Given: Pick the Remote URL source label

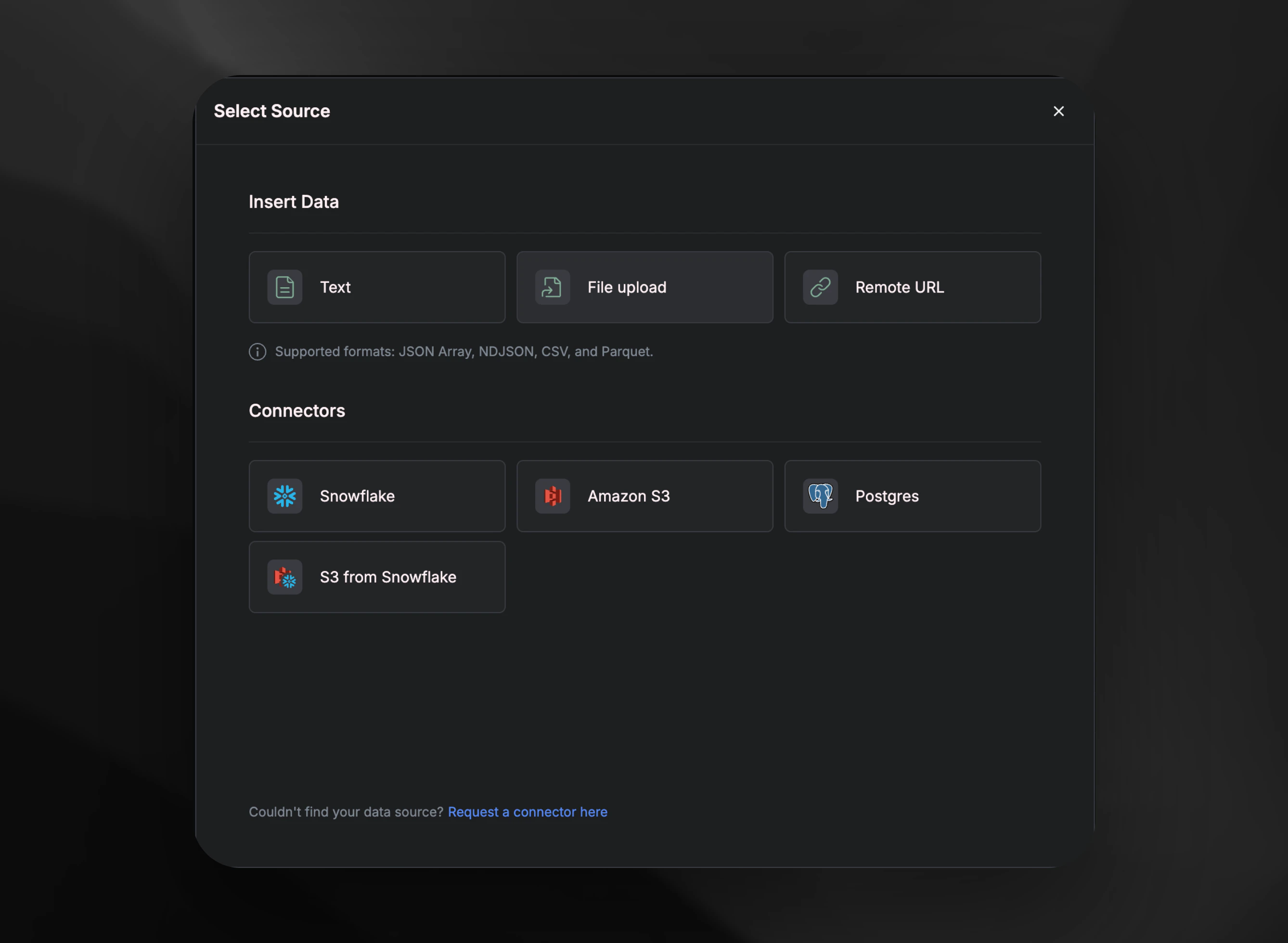Looking at the screenshot, I should click(899, 287).
